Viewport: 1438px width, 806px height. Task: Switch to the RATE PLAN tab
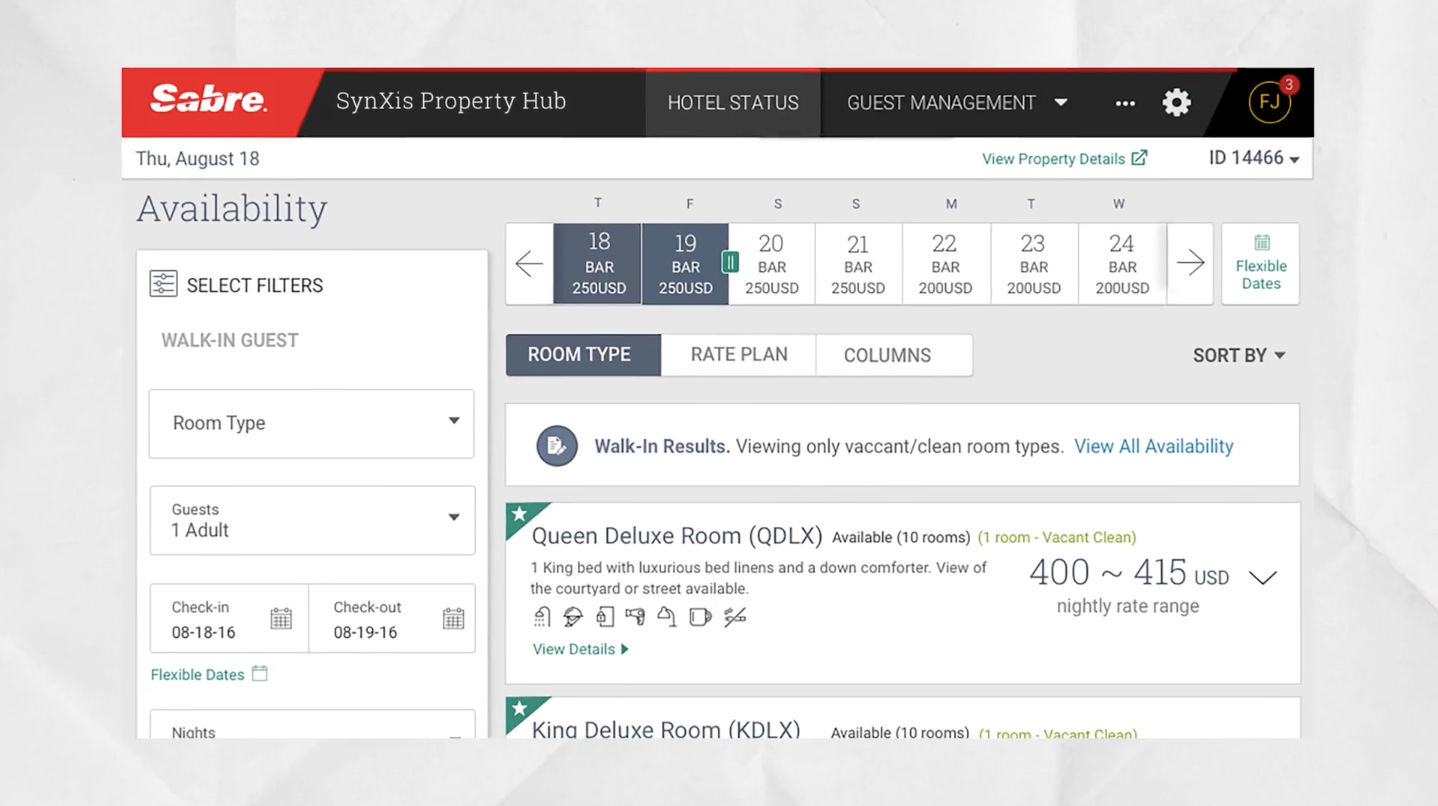pos(739,355)
